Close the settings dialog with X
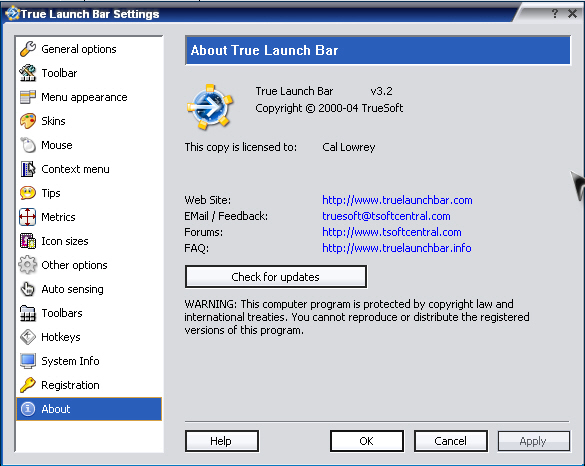 click(572, 13)
